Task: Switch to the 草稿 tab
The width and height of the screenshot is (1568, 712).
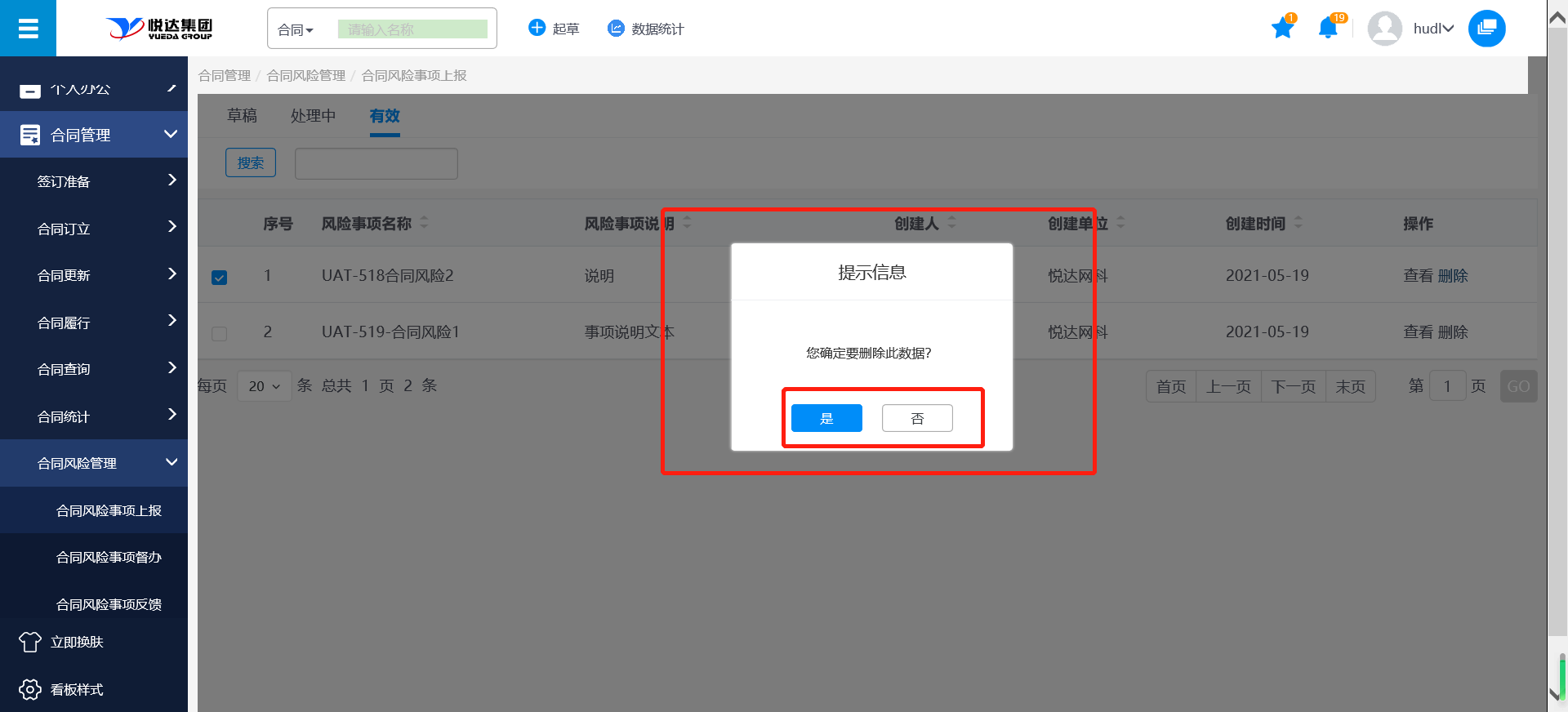Action: tap(242, 116)
